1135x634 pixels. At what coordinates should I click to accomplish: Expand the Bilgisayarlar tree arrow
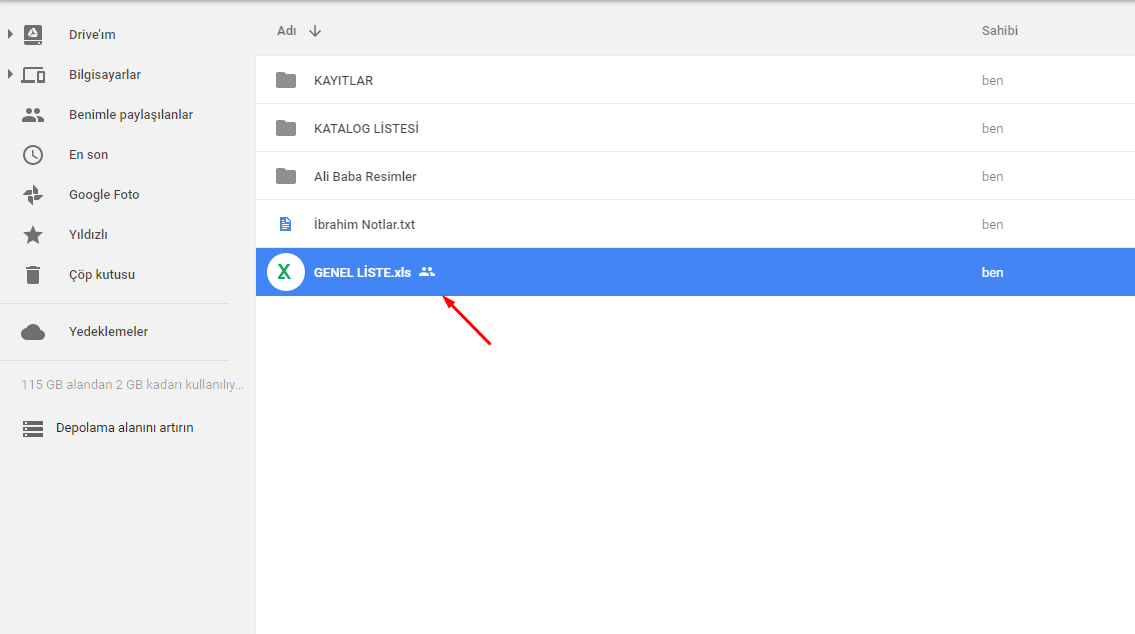click(10, 74)
